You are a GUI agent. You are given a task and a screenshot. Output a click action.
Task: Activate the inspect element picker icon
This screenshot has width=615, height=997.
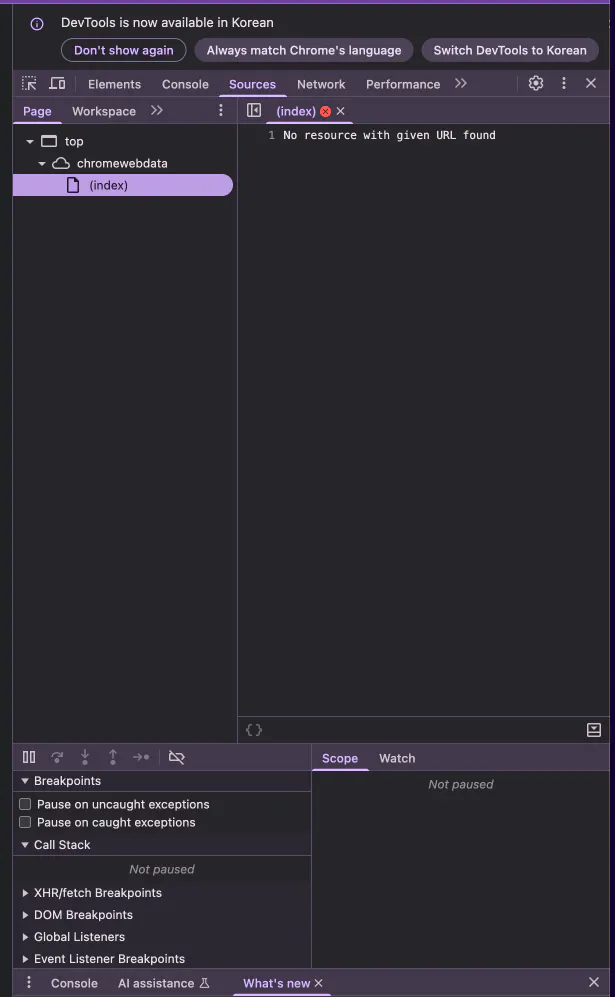click(x=29, y=83)
